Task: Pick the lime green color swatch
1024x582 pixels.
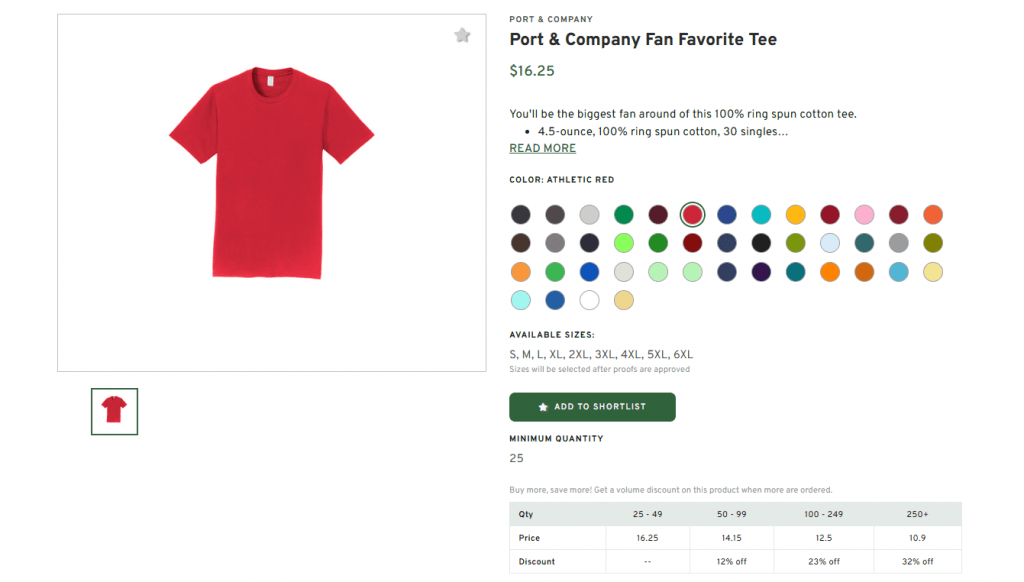Action: 623,242
